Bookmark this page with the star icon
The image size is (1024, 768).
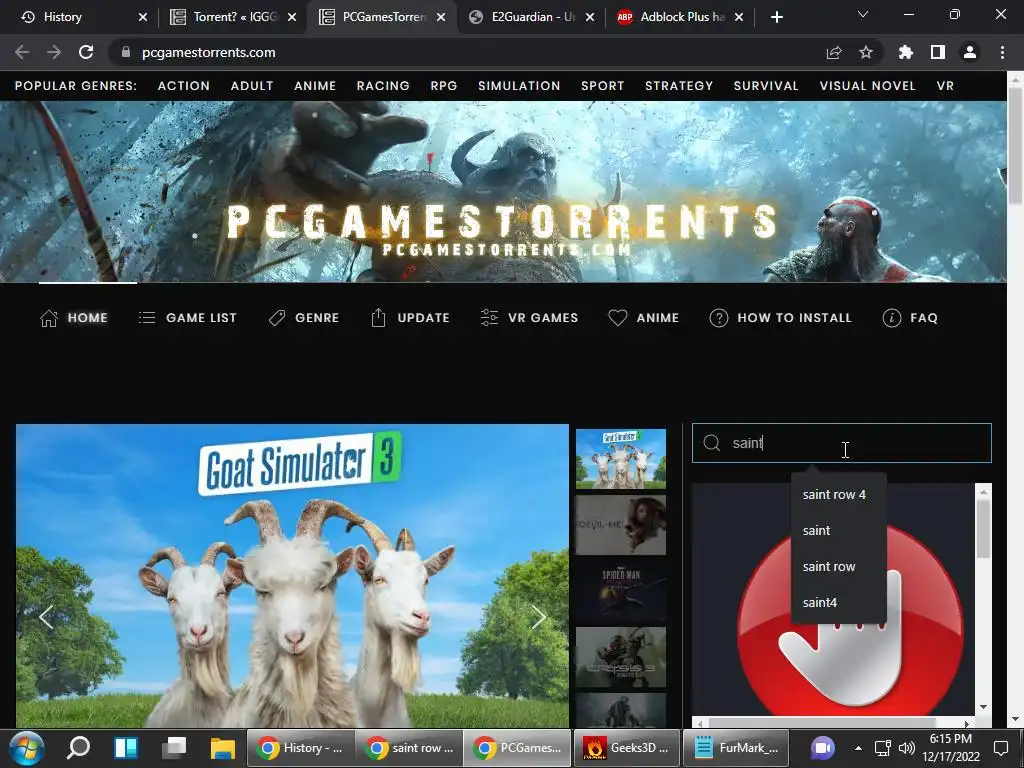[866, 52]
